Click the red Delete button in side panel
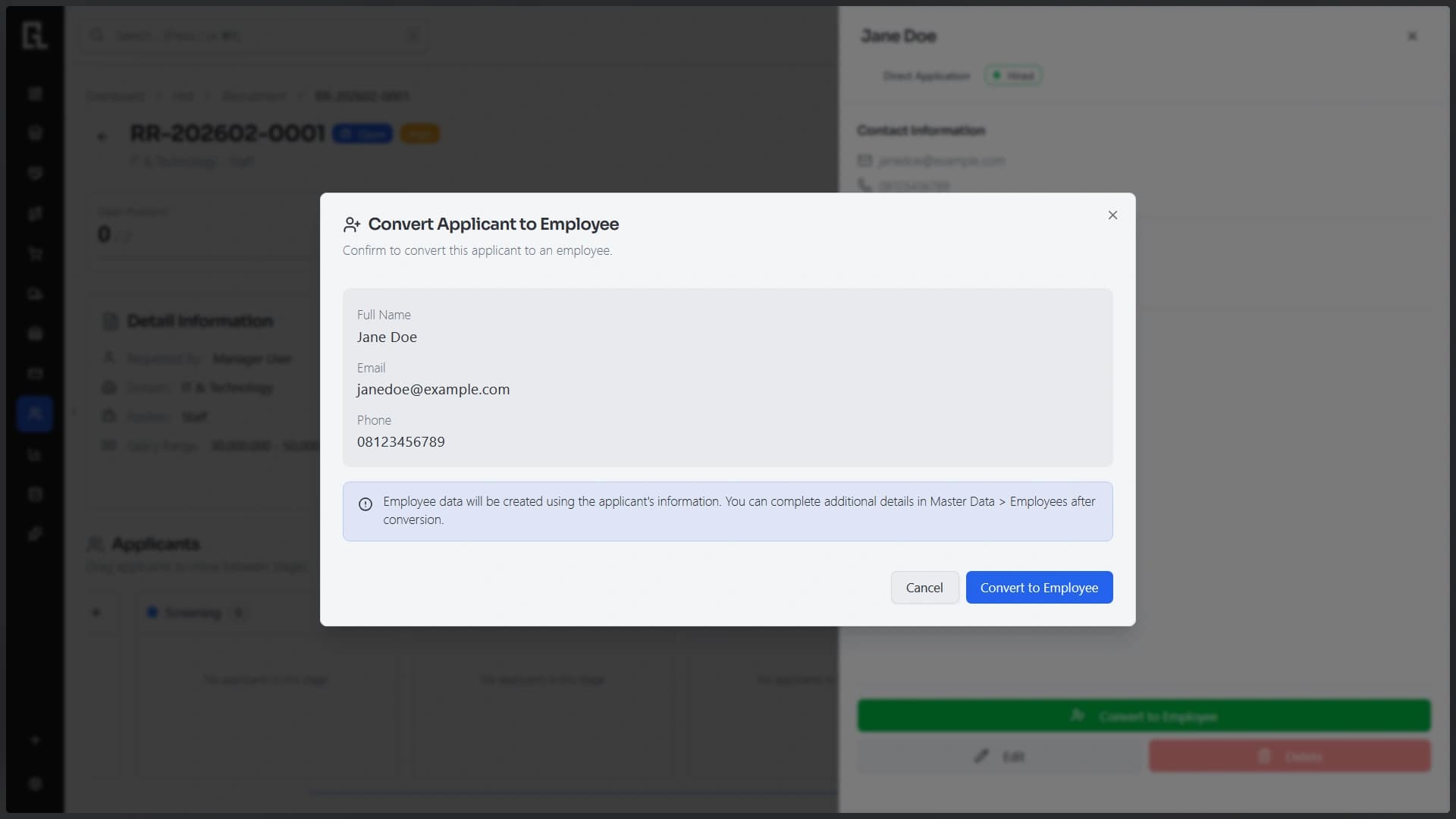The image size is (1456, 819). (1289, 756)
